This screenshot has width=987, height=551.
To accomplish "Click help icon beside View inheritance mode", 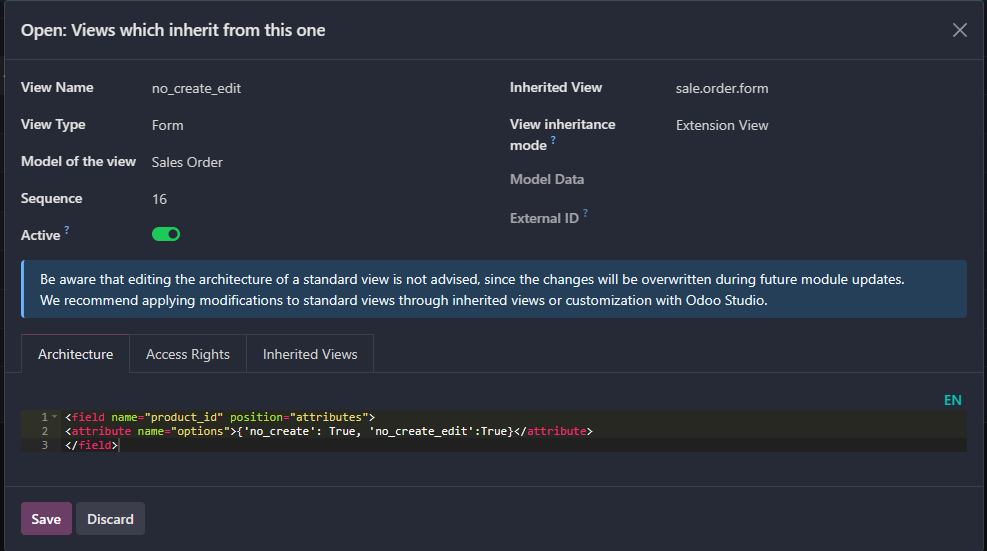I will [x=553, y=141].
